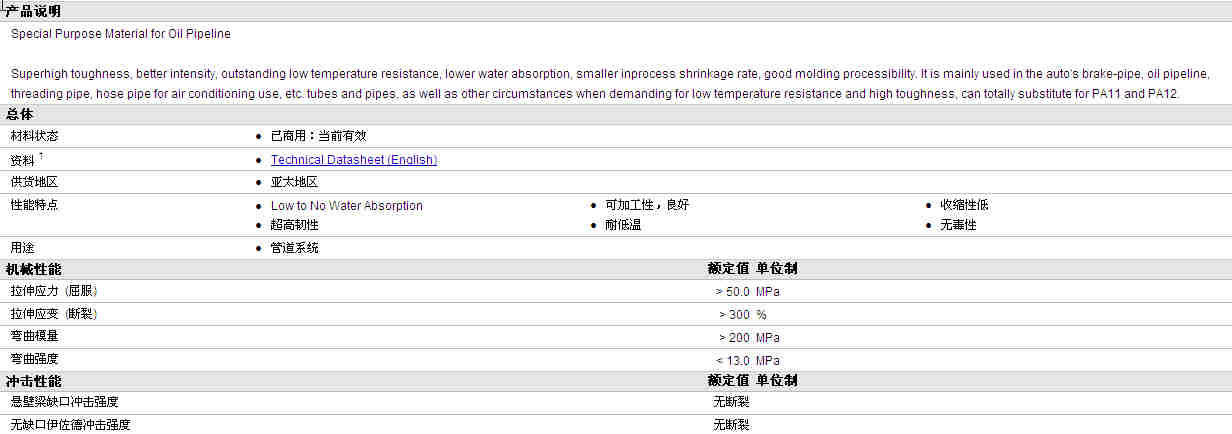Click the Special Purpose Material for Oil Pipeline title
Image resolution: width=1232 pixels, height=434 pixels.
tap(120, 34)
